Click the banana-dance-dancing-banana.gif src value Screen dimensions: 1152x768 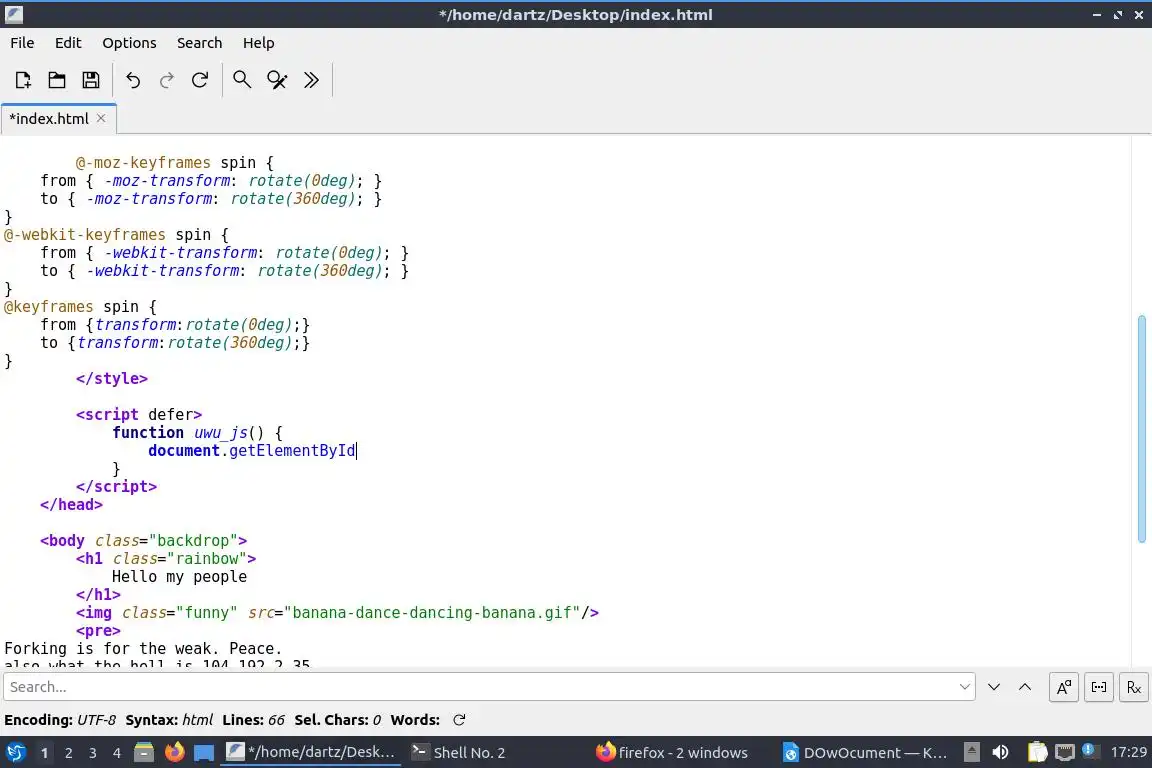tap(432, 613)
